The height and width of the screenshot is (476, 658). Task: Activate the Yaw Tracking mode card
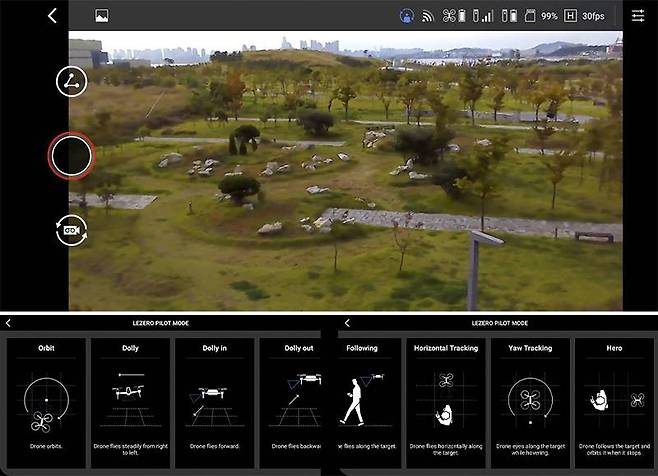point(530,400)
